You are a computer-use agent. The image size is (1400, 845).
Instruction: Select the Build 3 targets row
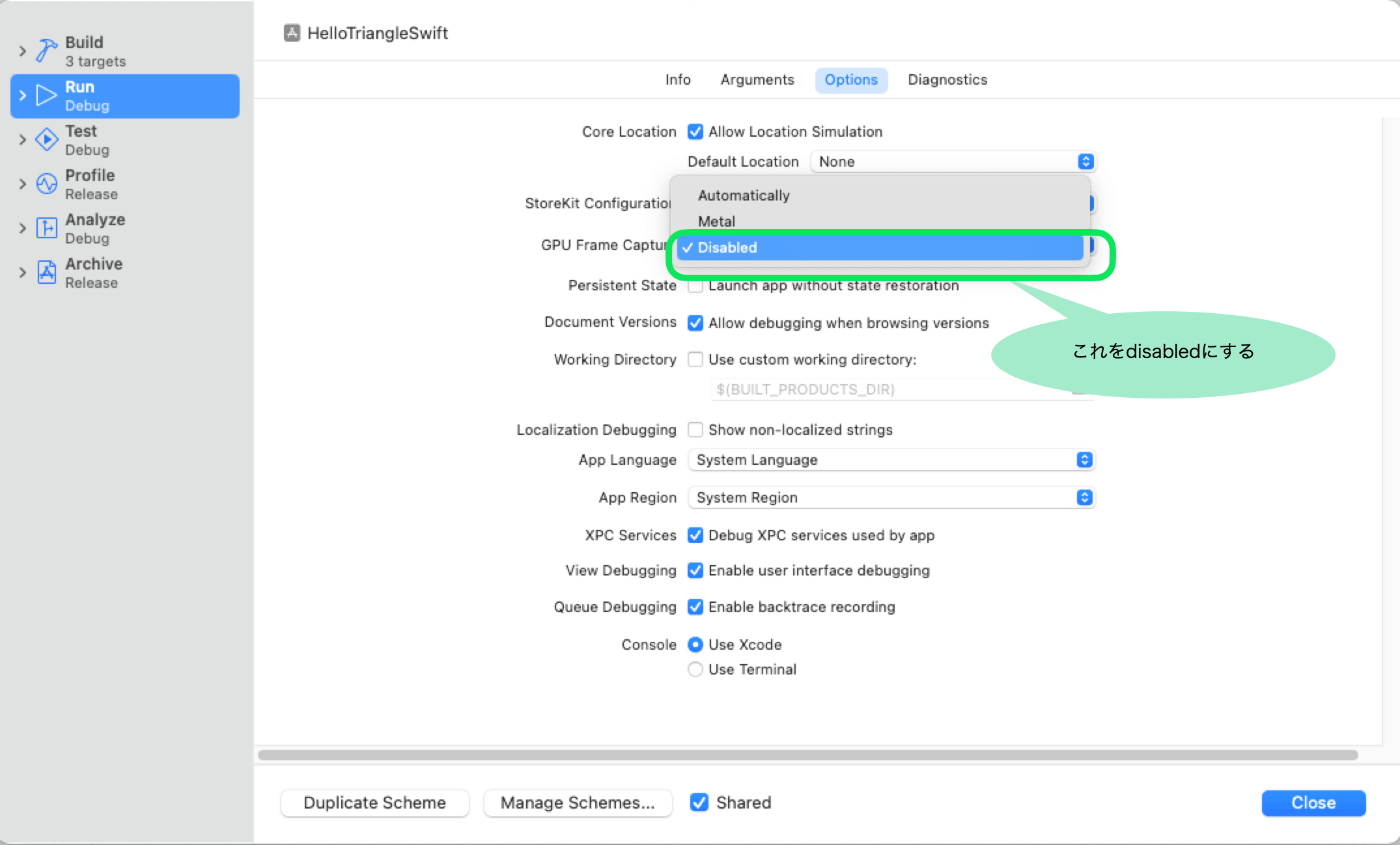pos(125,51)
